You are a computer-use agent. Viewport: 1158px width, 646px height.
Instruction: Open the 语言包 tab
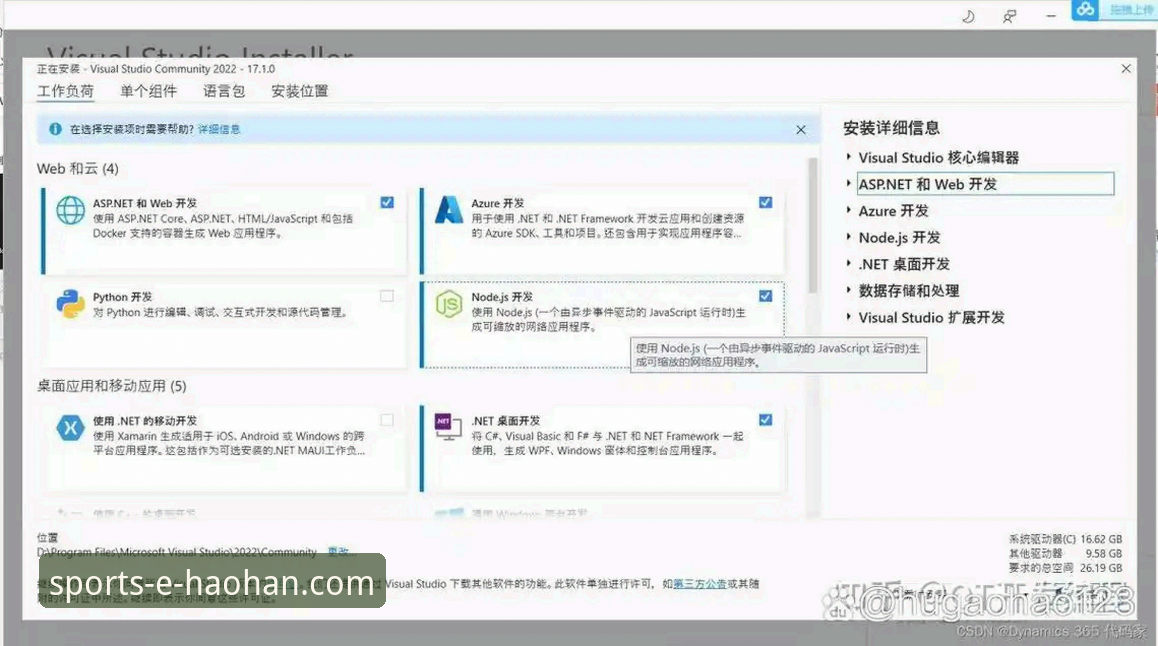click(x=224, y=91)
